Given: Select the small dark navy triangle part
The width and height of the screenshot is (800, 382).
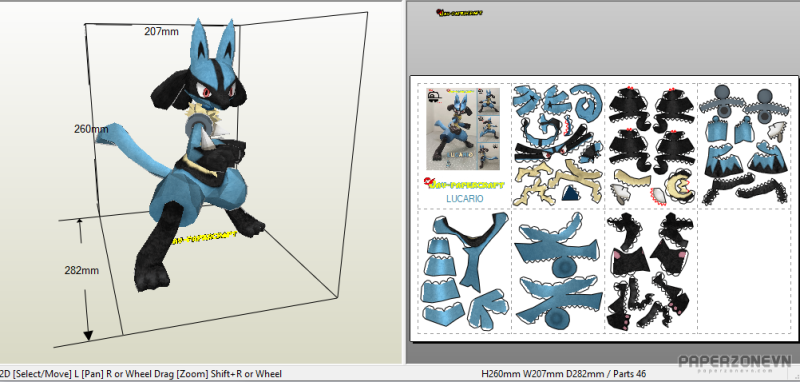Looking at the screenshot, I should click(x=571, y=193).
